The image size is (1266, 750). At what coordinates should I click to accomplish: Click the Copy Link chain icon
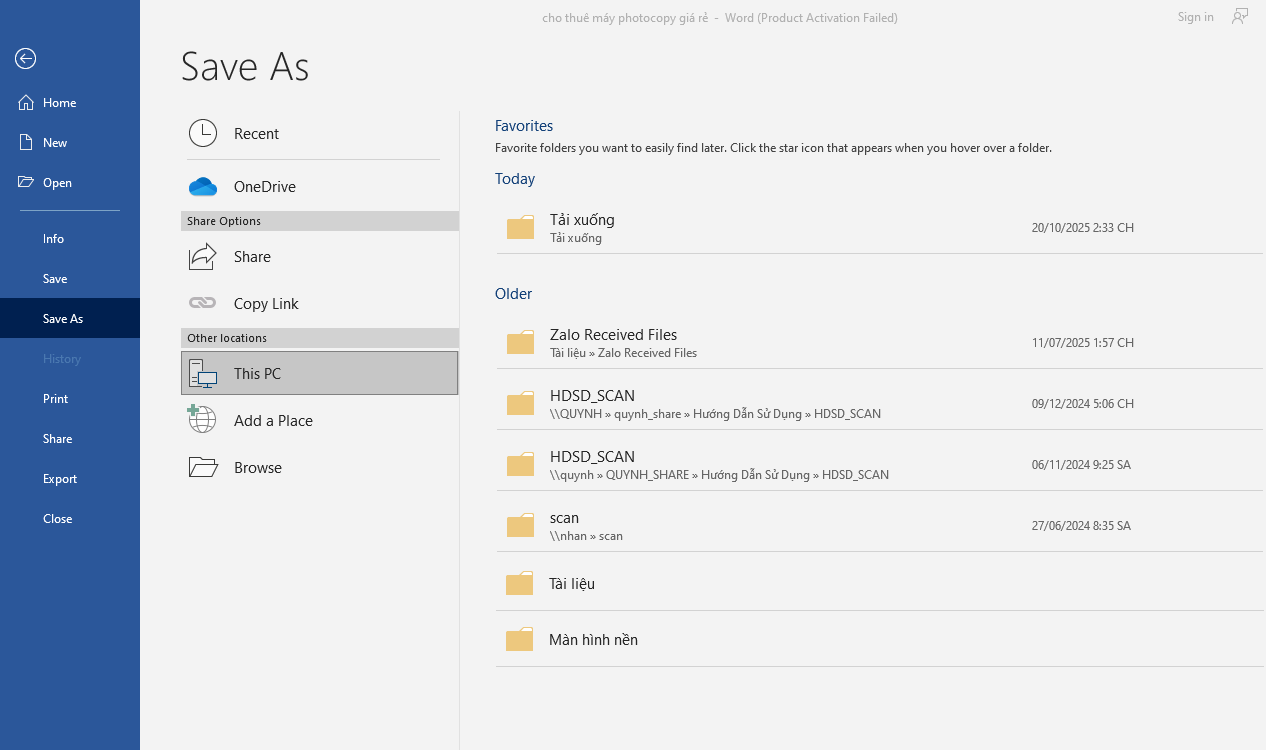pyautogui.click(x=203, y=303)
